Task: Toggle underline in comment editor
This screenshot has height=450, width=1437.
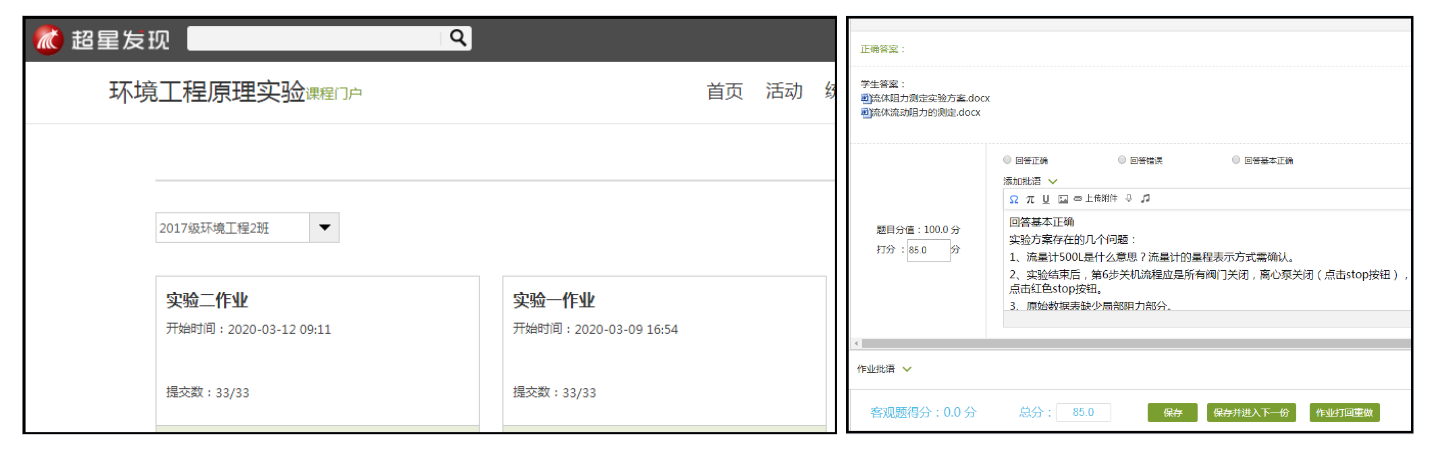Action: (1046, 199)
